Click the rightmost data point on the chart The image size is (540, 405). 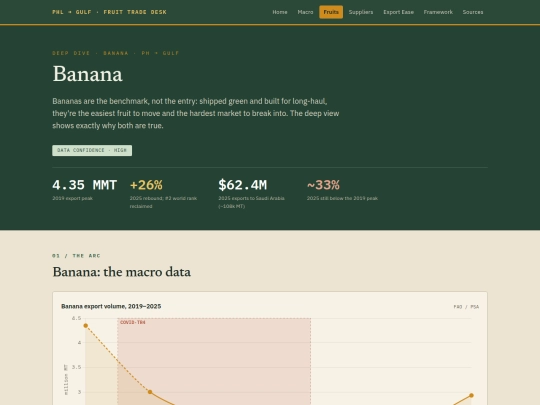point(471,395)
